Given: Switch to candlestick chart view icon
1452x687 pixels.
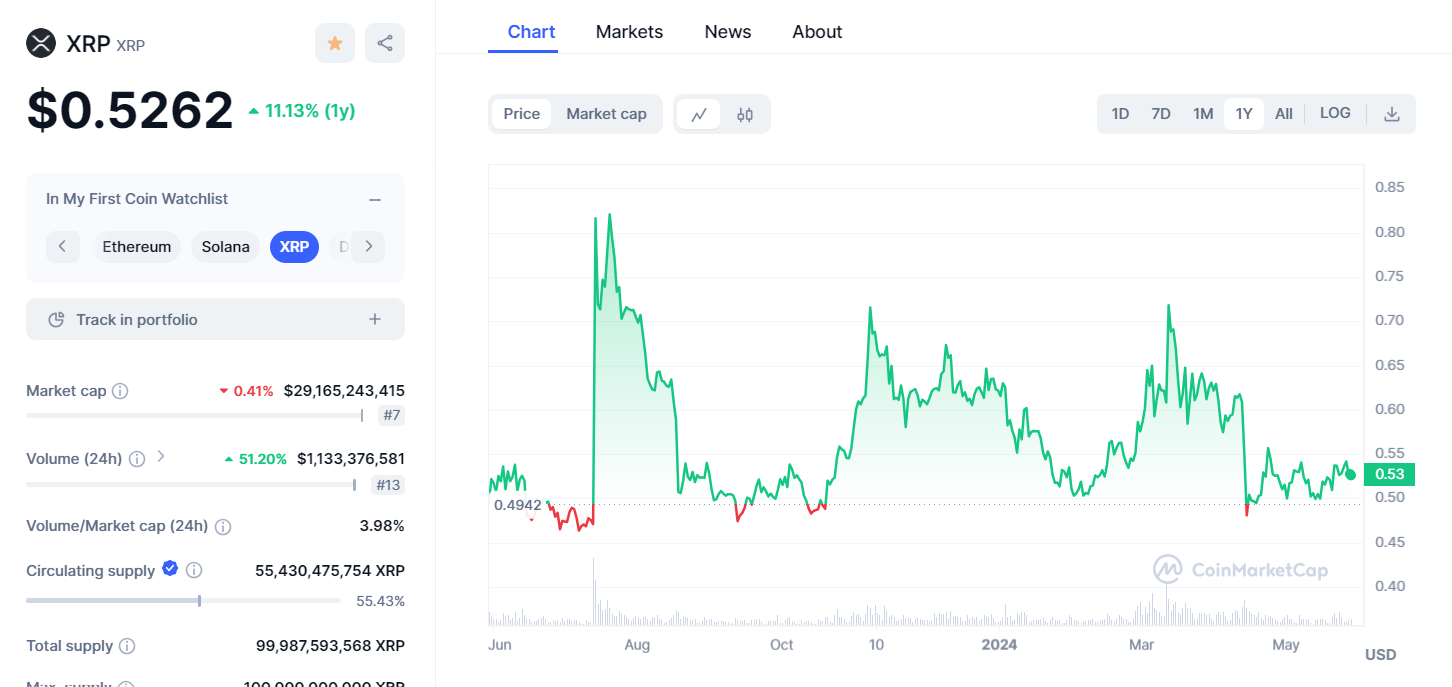Looking at the screenshot, I should point(745,114).
